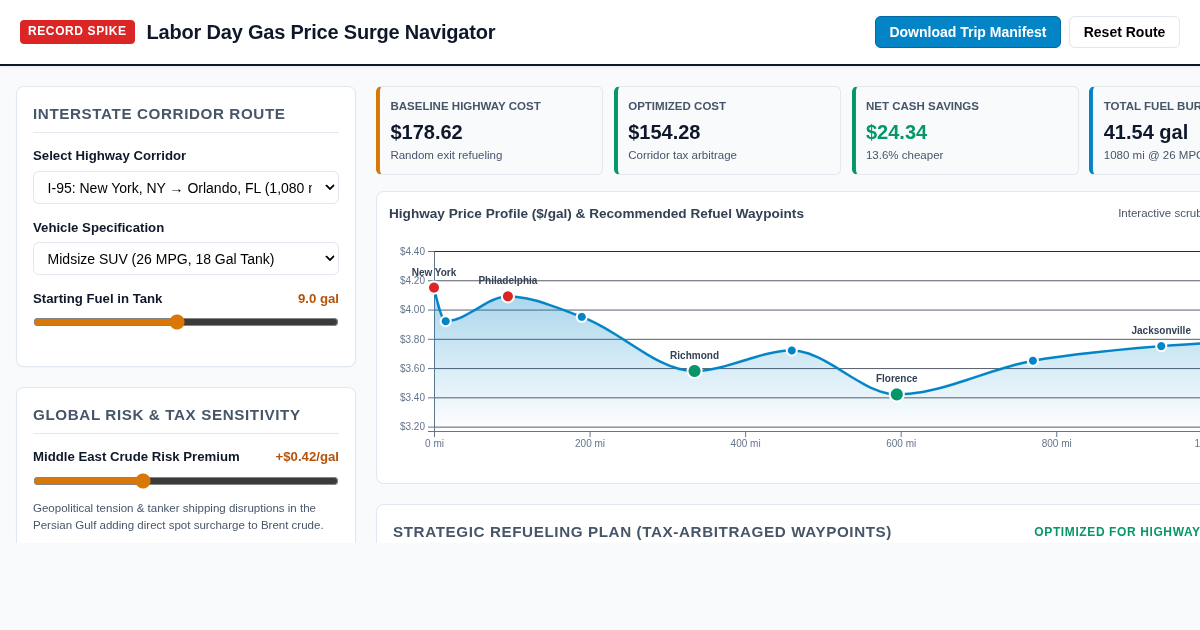Click the Jacksonville waypoint marker
1200x630 pixels.
(1161, 346)
